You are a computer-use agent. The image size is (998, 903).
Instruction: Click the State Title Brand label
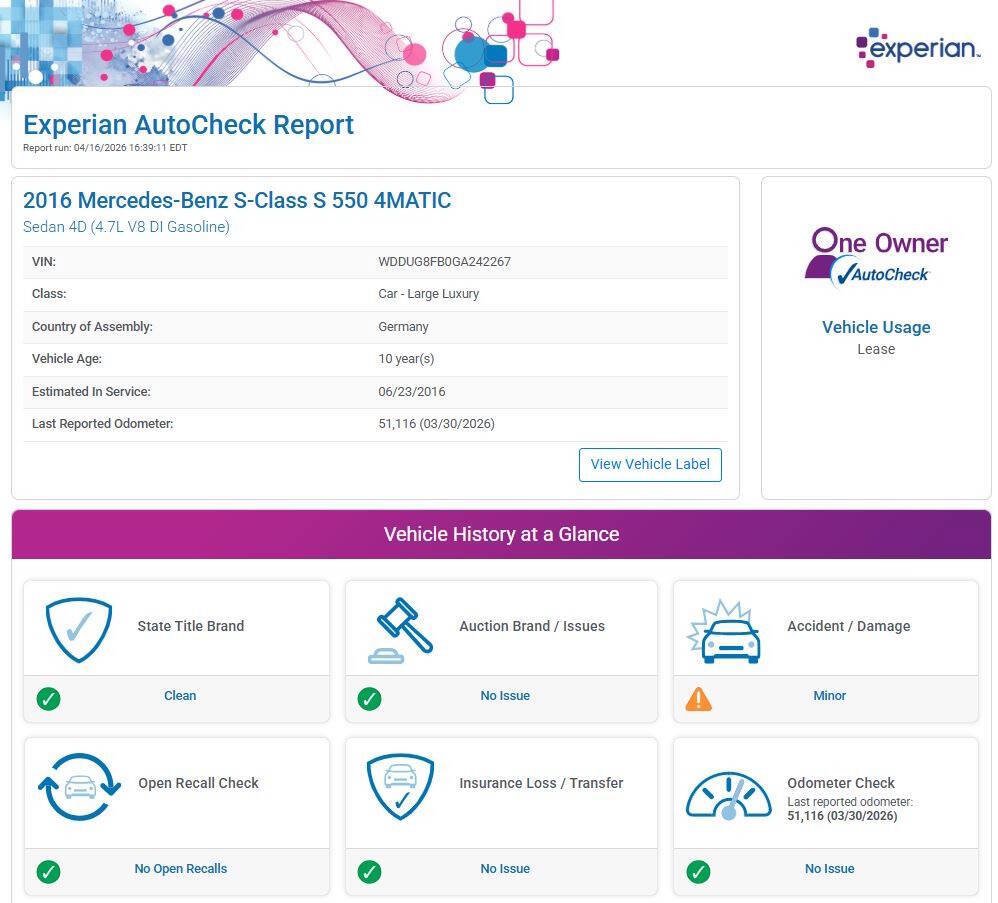click(190, 626)
